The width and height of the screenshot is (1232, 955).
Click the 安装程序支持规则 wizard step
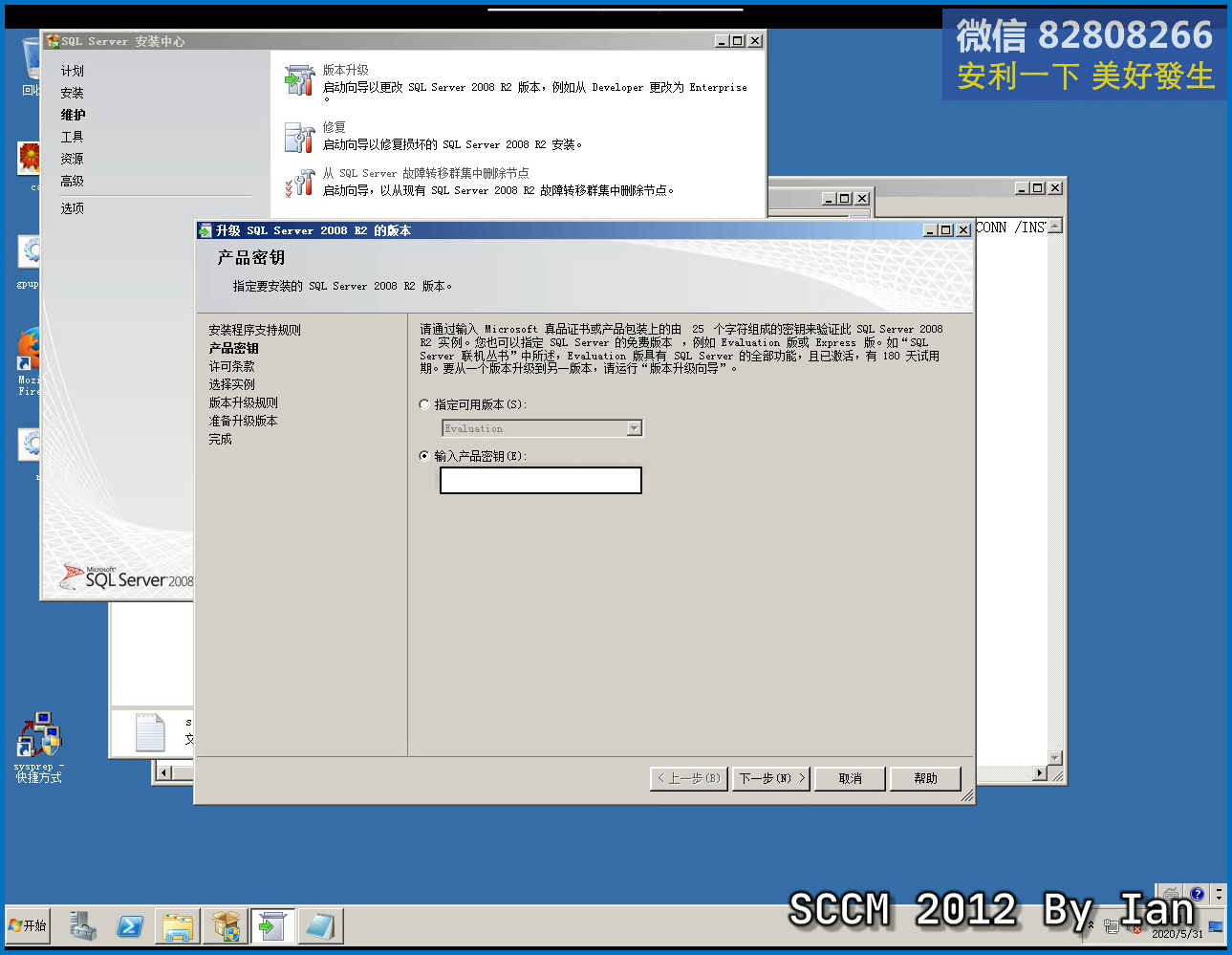pyautogui.click(x=254, y=330)
